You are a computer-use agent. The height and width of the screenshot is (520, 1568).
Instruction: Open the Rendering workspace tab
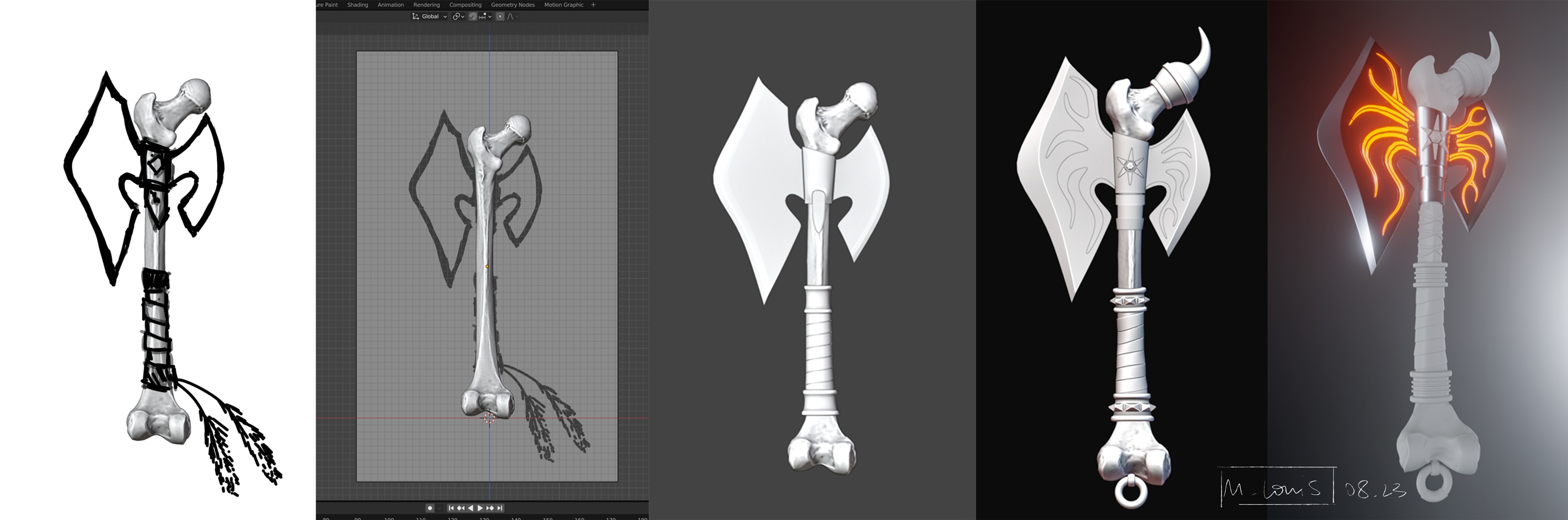[426, 5]
